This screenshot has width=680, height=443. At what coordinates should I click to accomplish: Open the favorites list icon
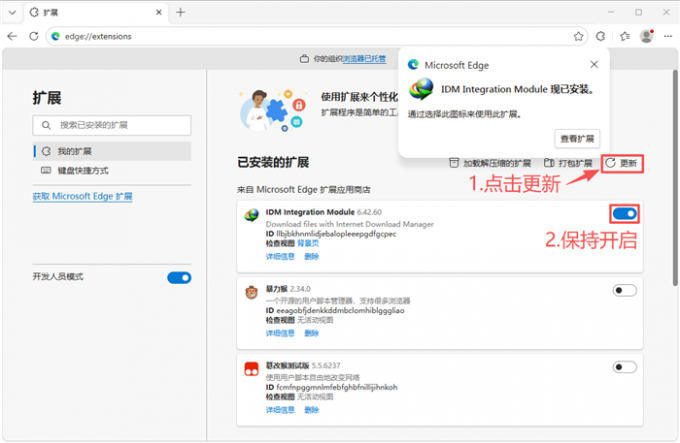[624, 36]
